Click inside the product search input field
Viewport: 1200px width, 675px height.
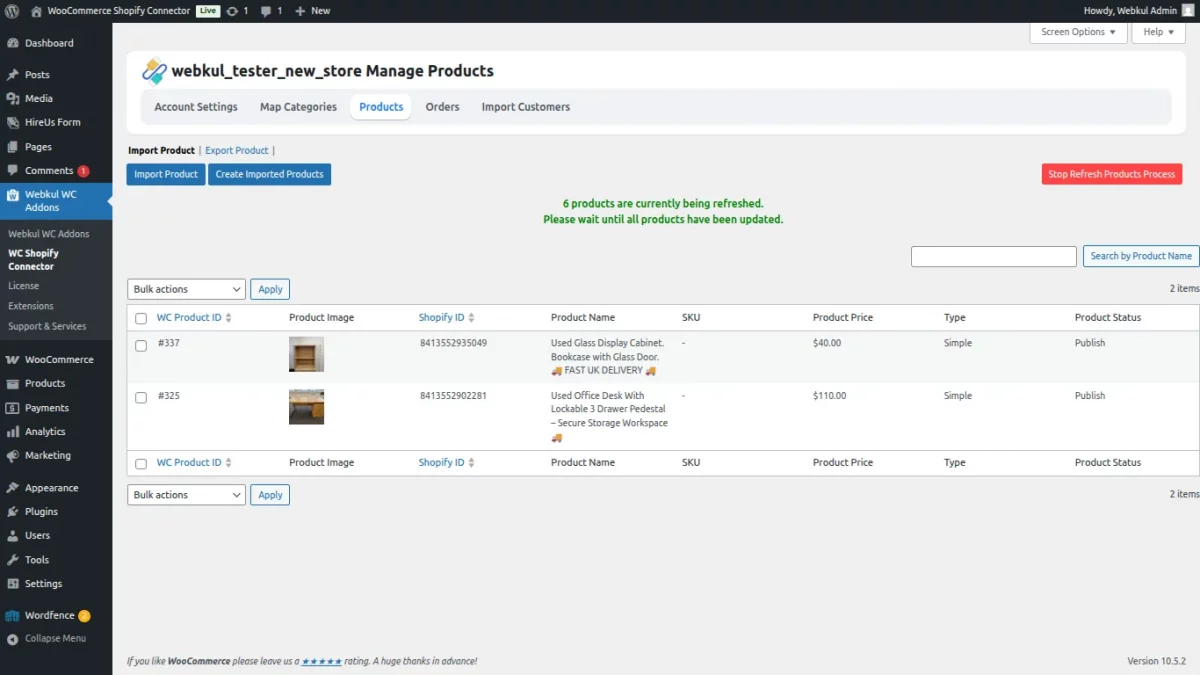coord(993,256)
